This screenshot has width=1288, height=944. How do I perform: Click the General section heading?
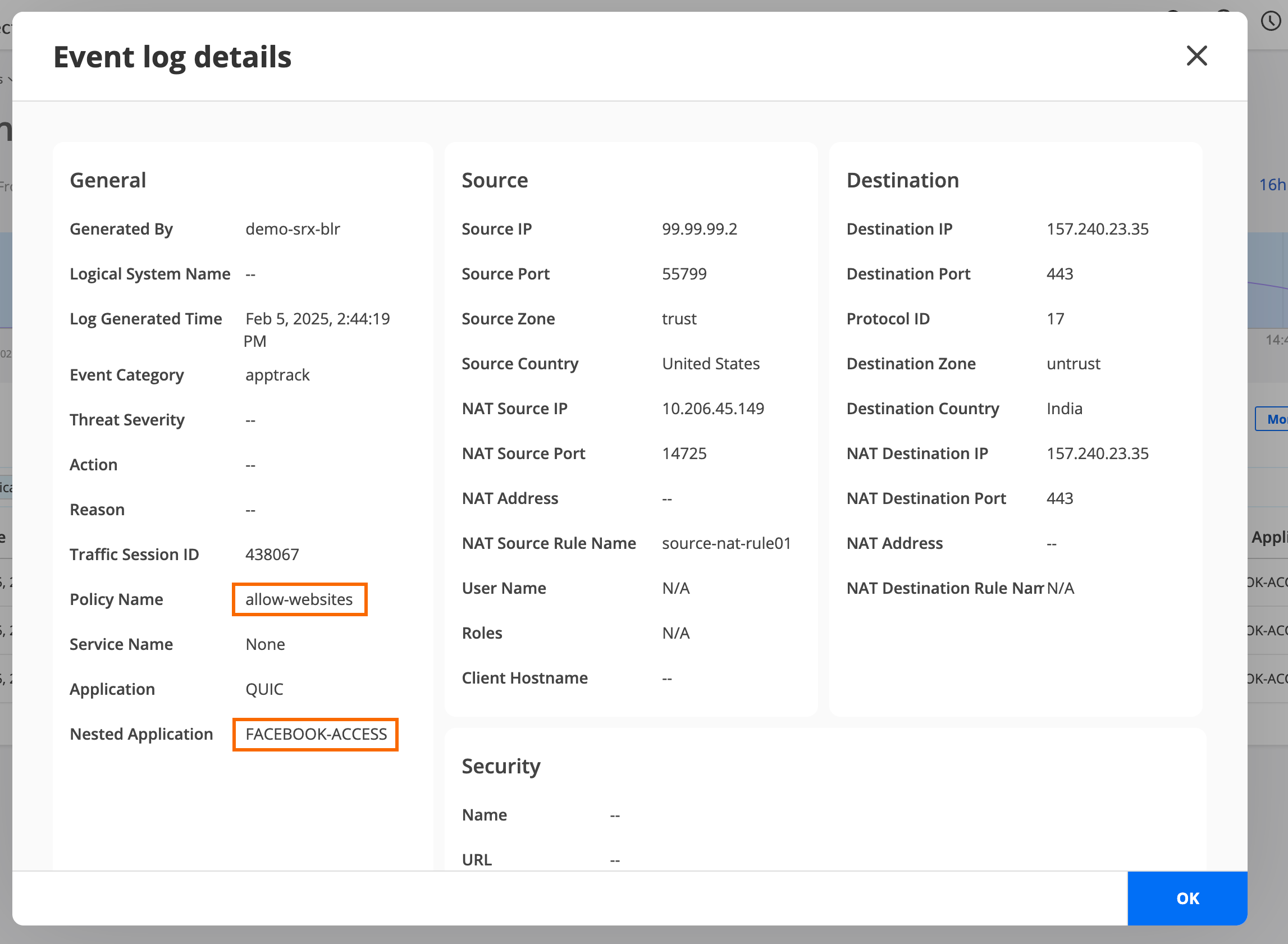tap(108, 181)
